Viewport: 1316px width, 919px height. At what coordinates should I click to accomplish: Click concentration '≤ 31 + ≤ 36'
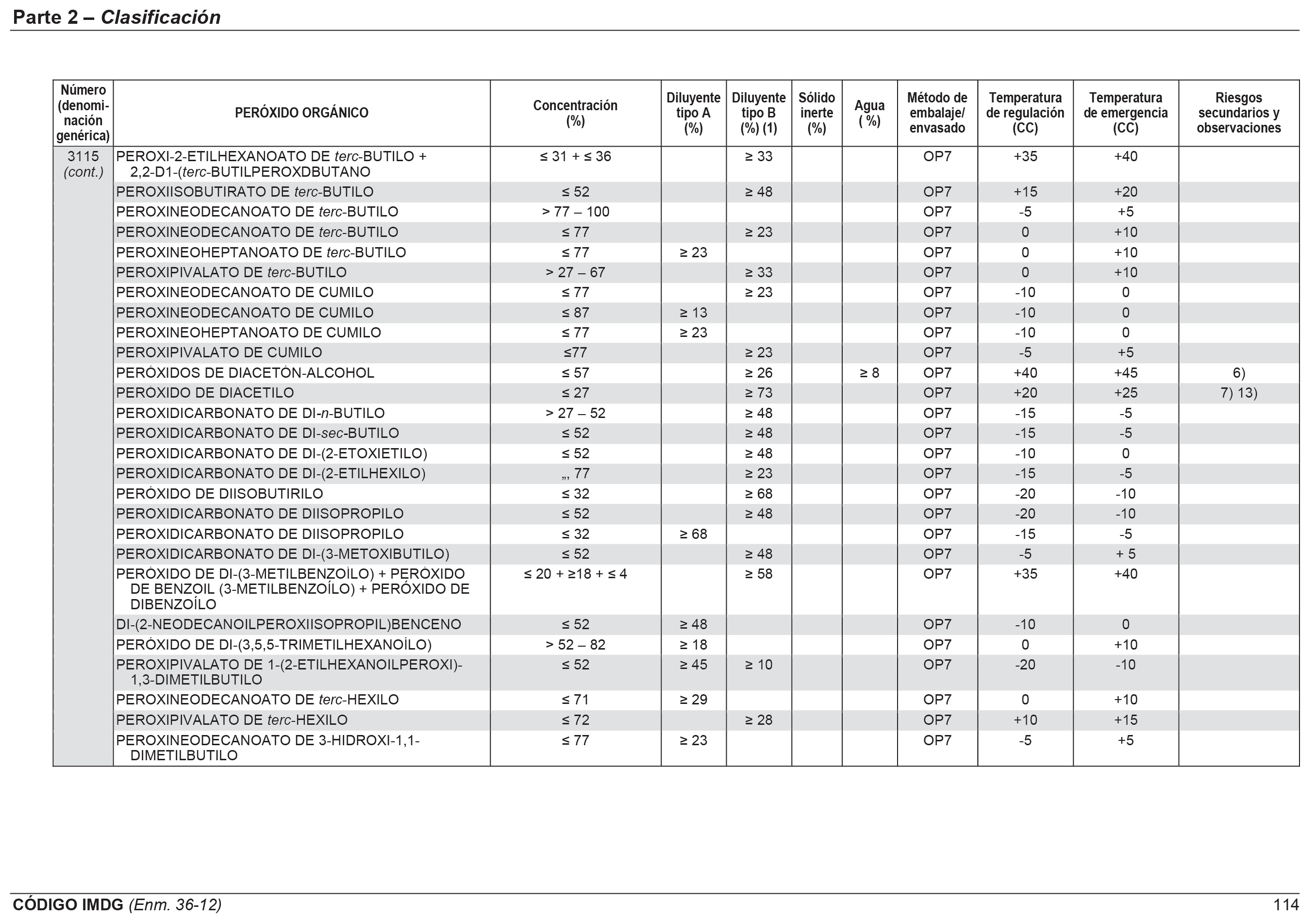575,156
